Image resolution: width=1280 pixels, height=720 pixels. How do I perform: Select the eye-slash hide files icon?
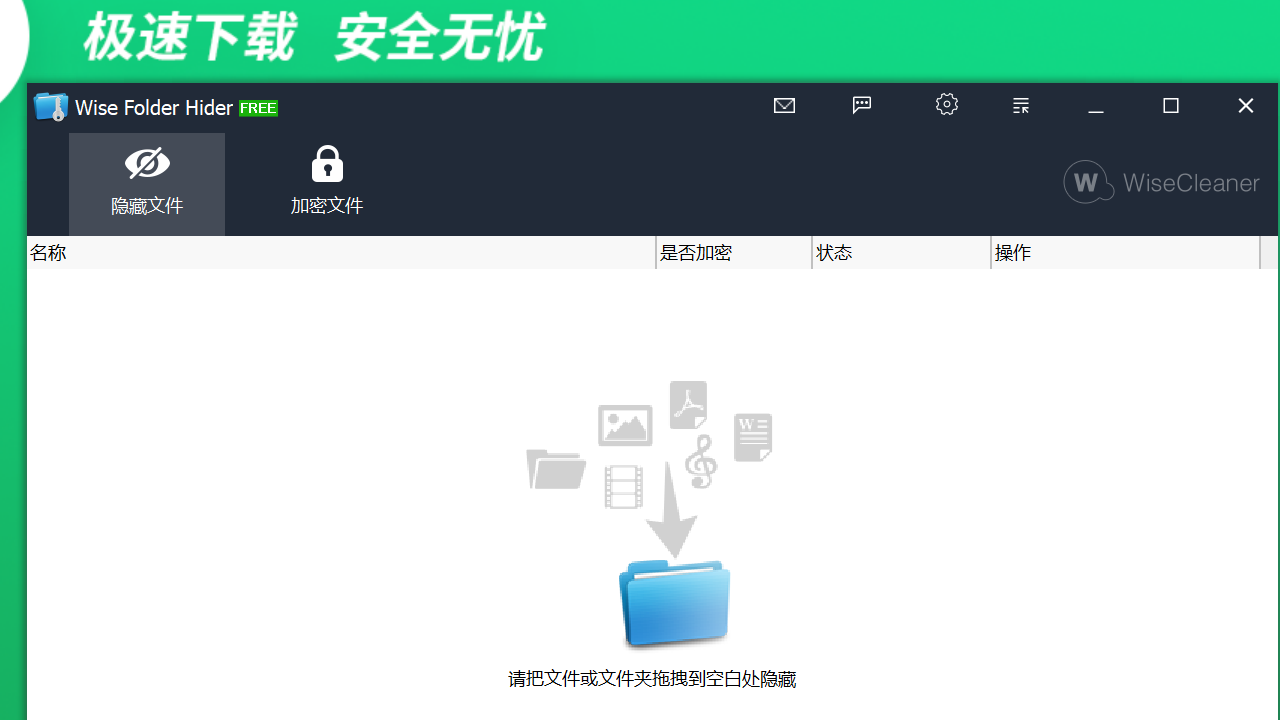tap(147, 162)
